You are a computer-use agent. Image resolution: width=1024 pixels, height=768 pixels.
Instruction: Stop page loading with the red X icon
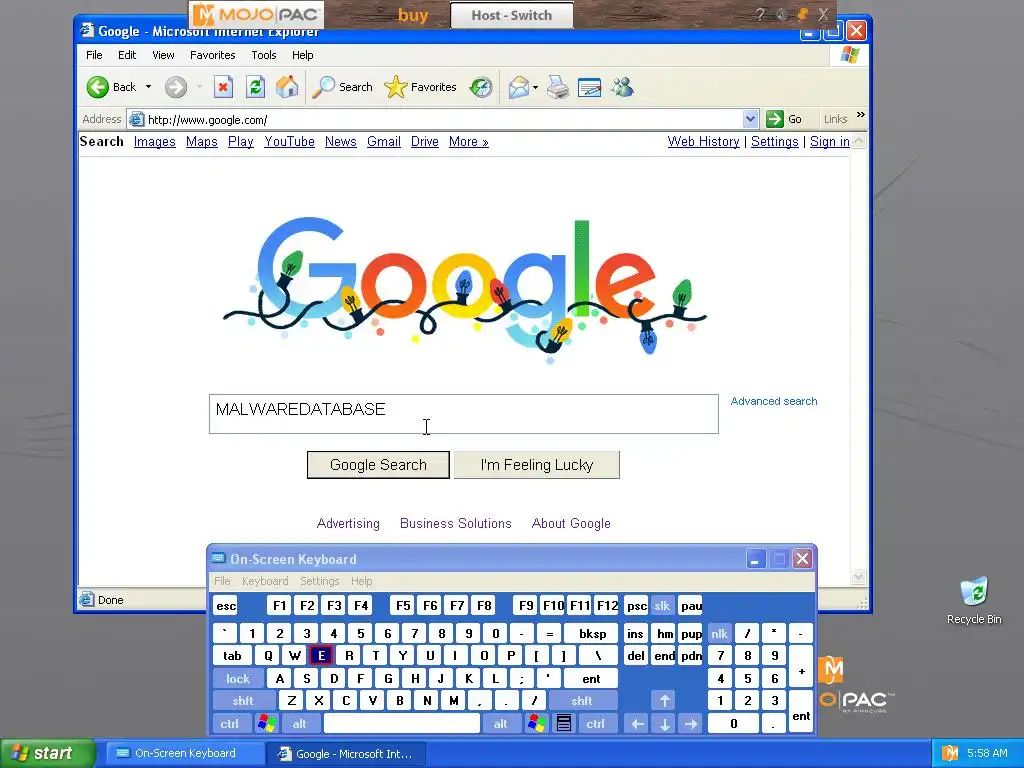point(223,87)
